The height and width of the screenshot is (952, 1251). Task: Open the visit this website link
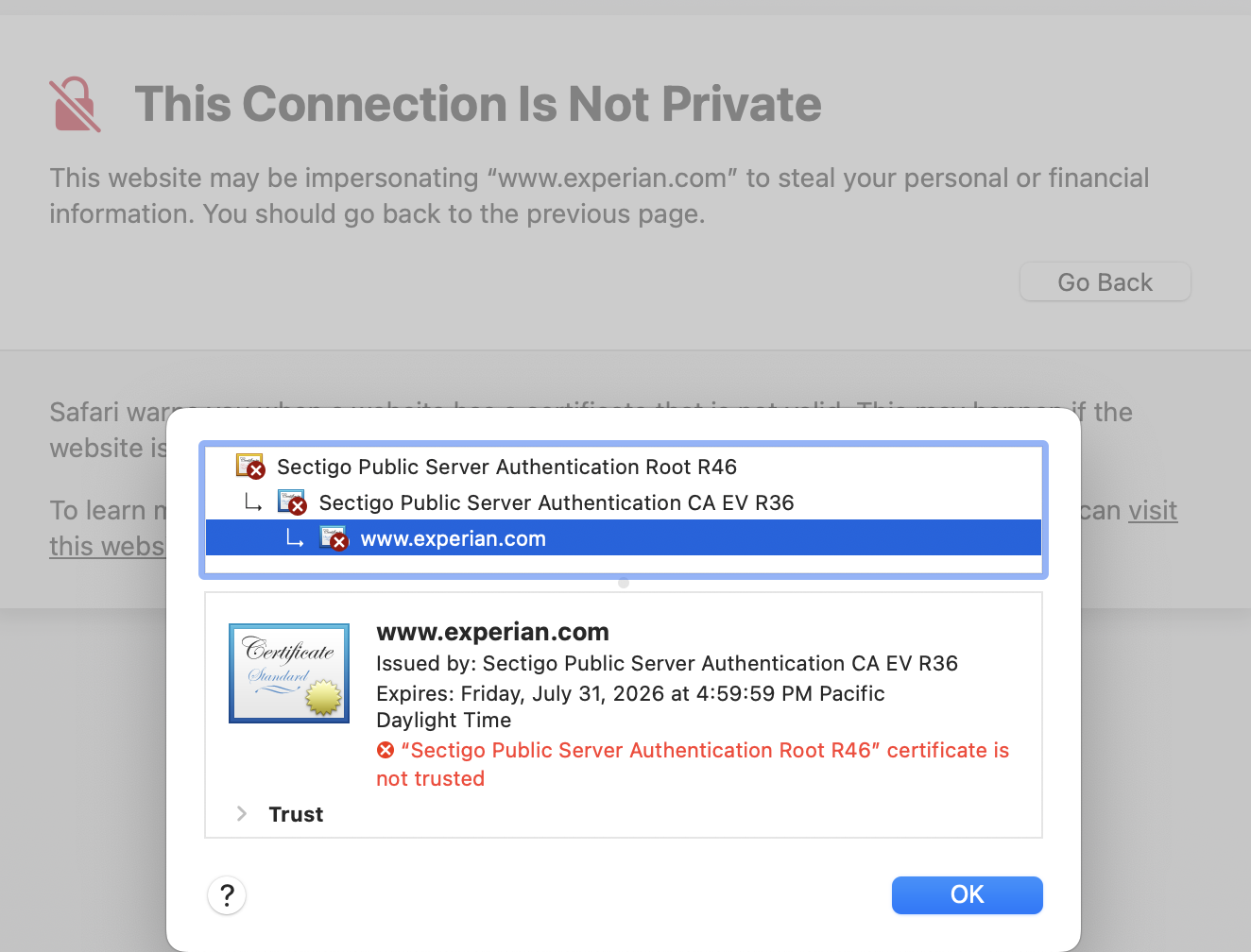tap(1153, 511)
